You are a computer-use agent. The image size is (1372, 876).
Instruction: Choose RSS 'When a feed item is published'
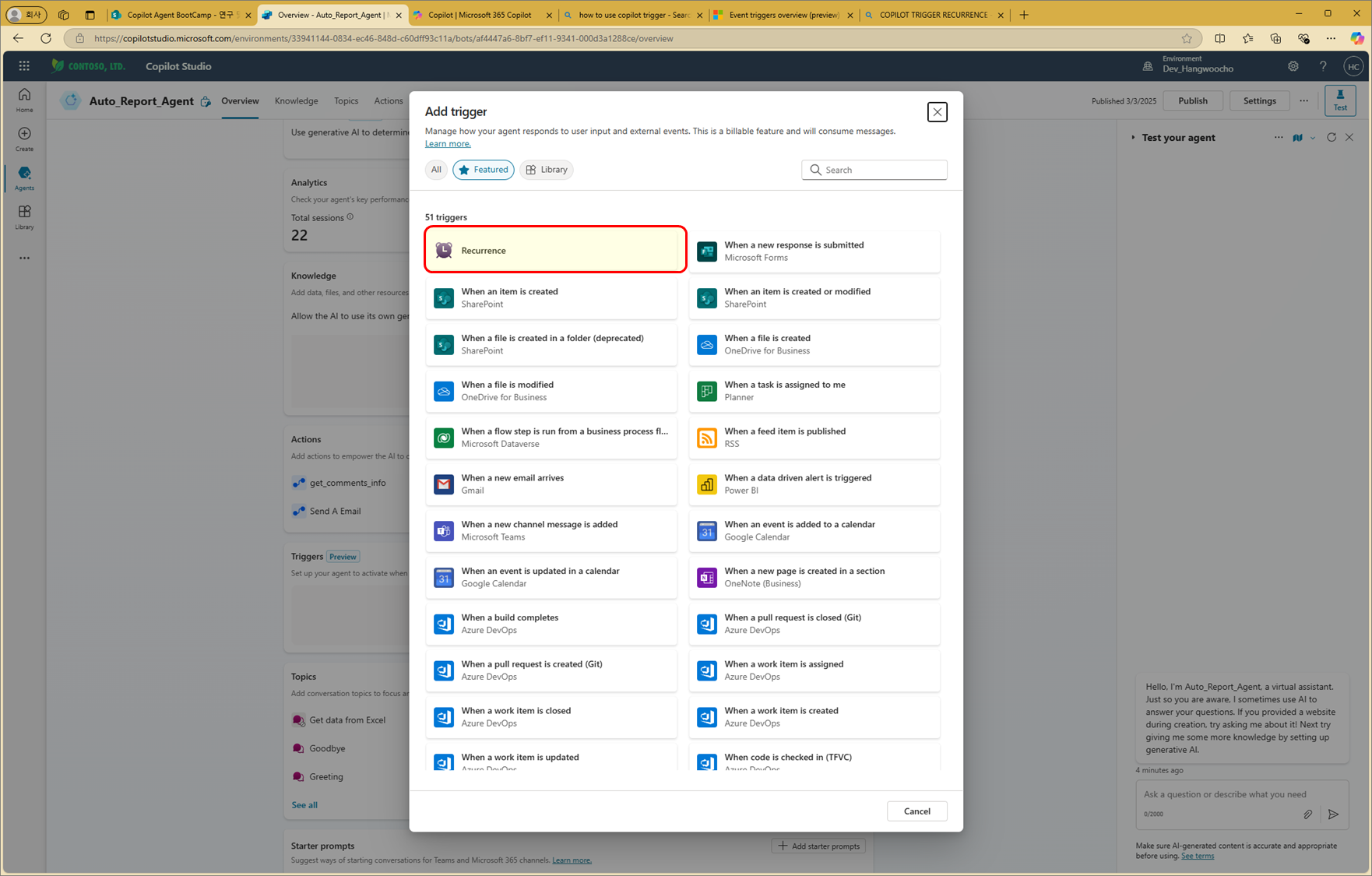click(x=814, y=438)
